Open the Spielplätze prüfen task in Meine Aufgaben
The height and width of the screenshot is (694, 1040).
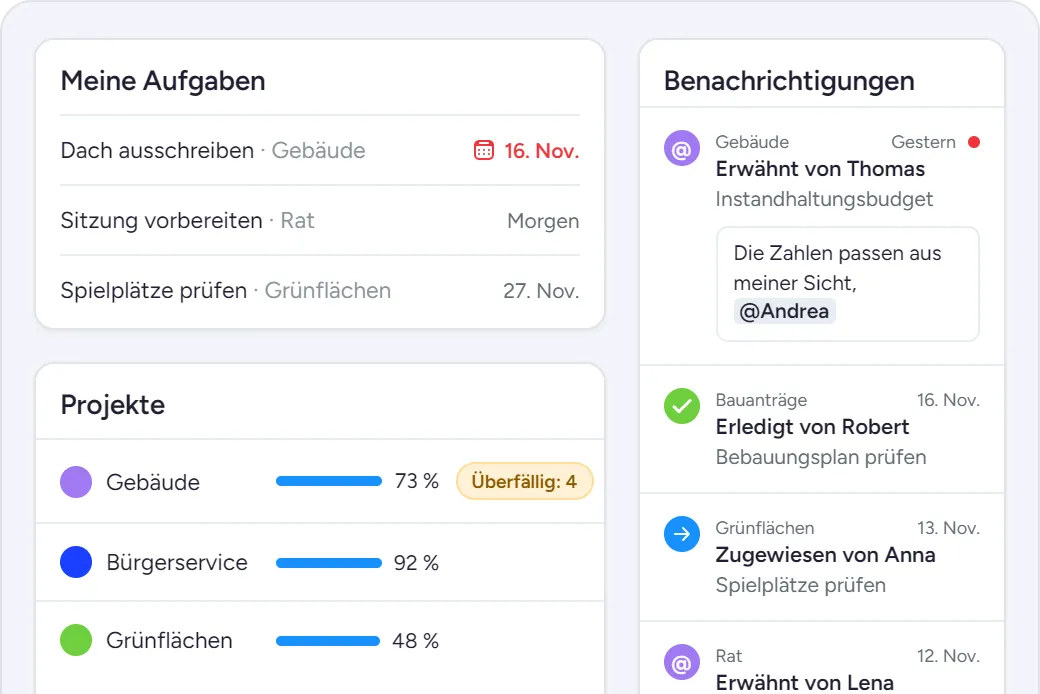320,291
